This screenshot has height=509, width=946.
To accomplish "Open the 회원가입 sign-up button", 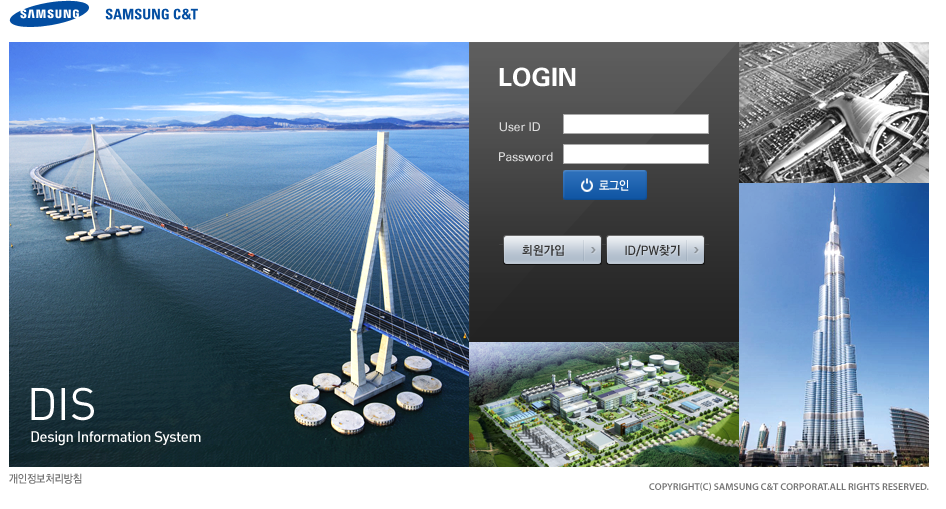I will click(552, 250).
